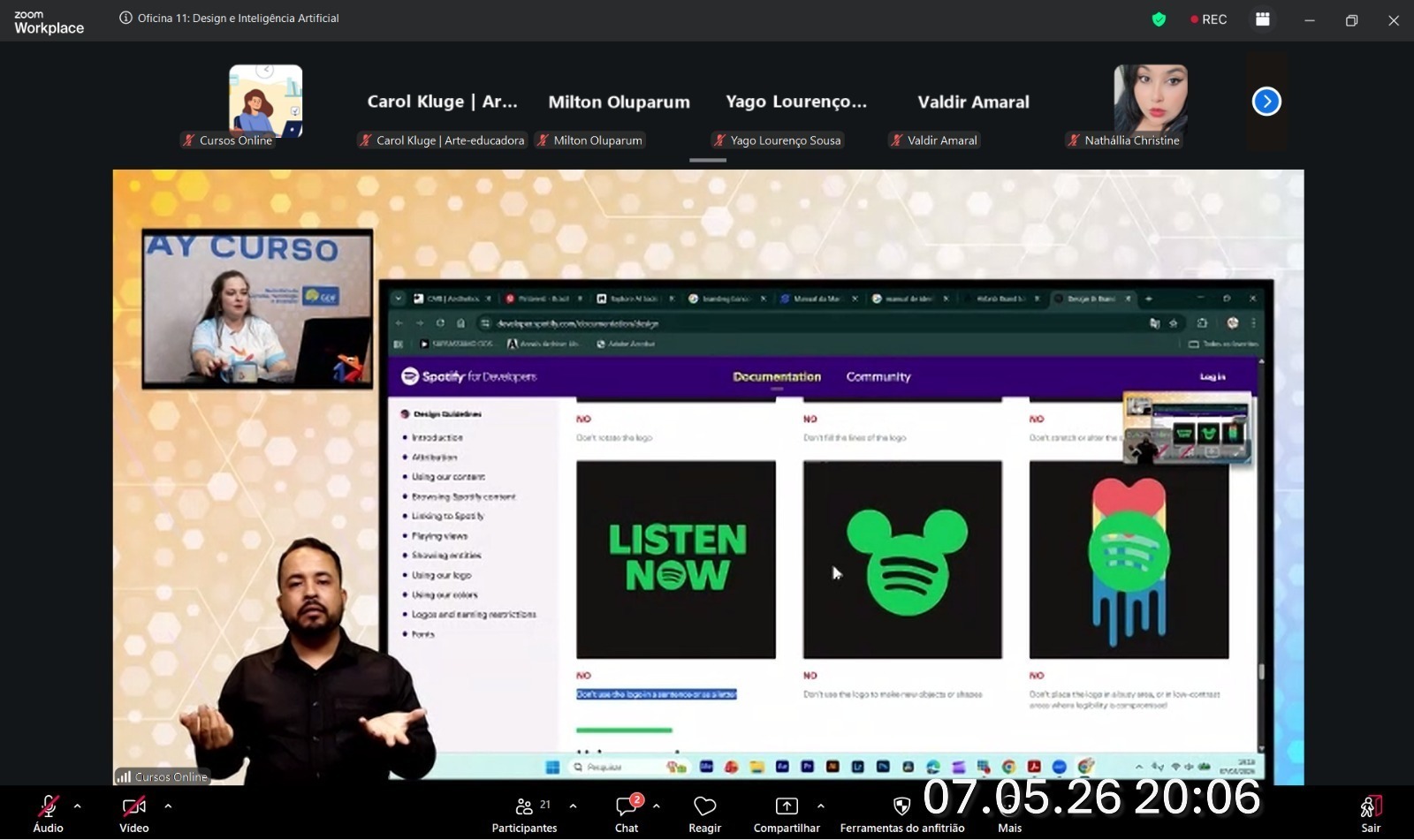Unmute microphone with the Áudio button
The width and height of the screenshot is (1414, 840).
click(x=48, y=813)
